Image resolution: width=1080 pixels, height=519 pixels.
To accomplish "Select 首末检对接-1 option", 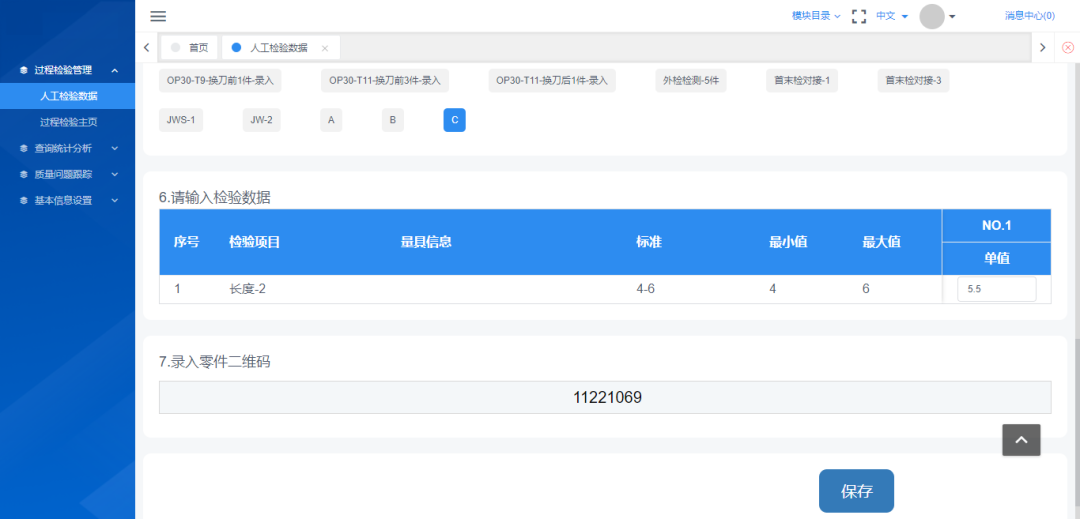I will pyautogui.click(x=802, y=81).
